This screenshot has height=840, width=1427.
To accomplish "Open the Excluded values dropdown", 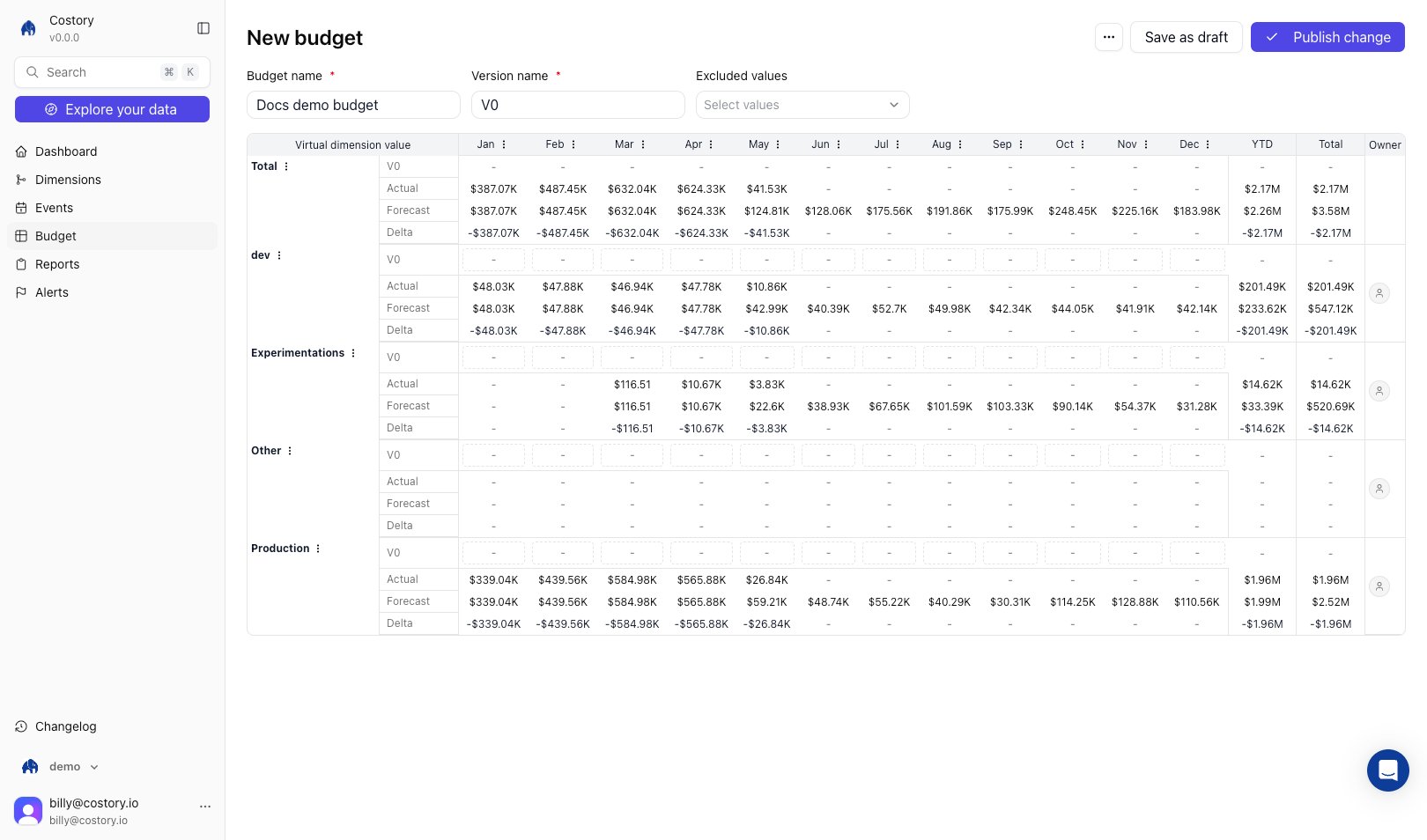I will (802, 105).
